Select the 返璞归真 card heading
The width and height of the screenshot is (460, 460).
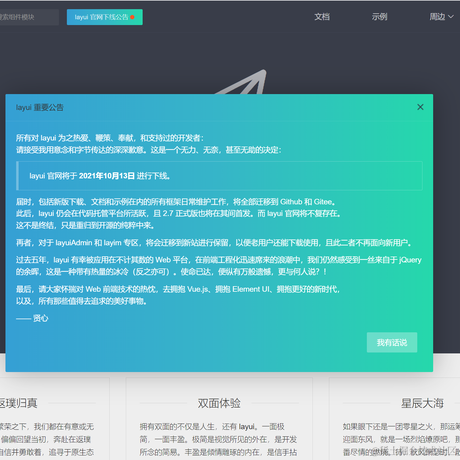(18, 403)
